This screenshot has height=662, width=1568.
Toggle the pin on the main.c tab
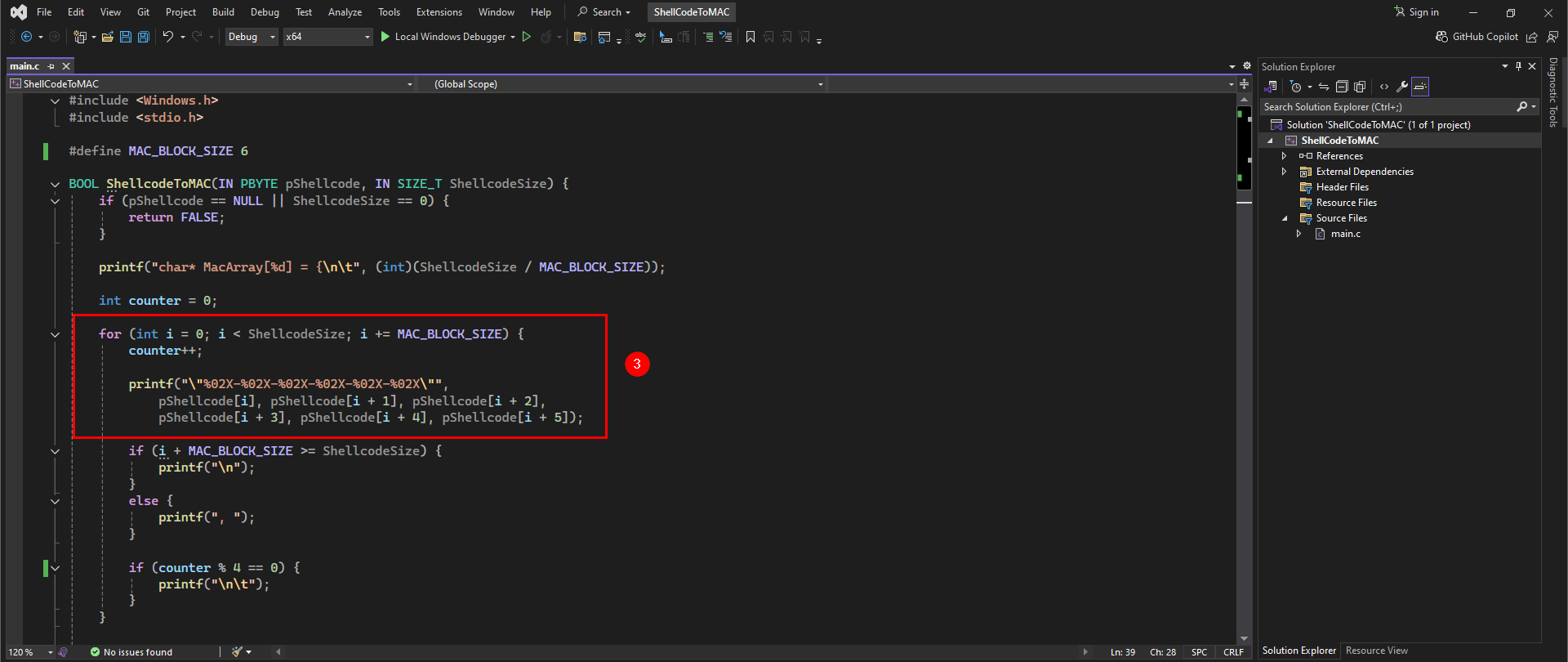tap(51, 66)
